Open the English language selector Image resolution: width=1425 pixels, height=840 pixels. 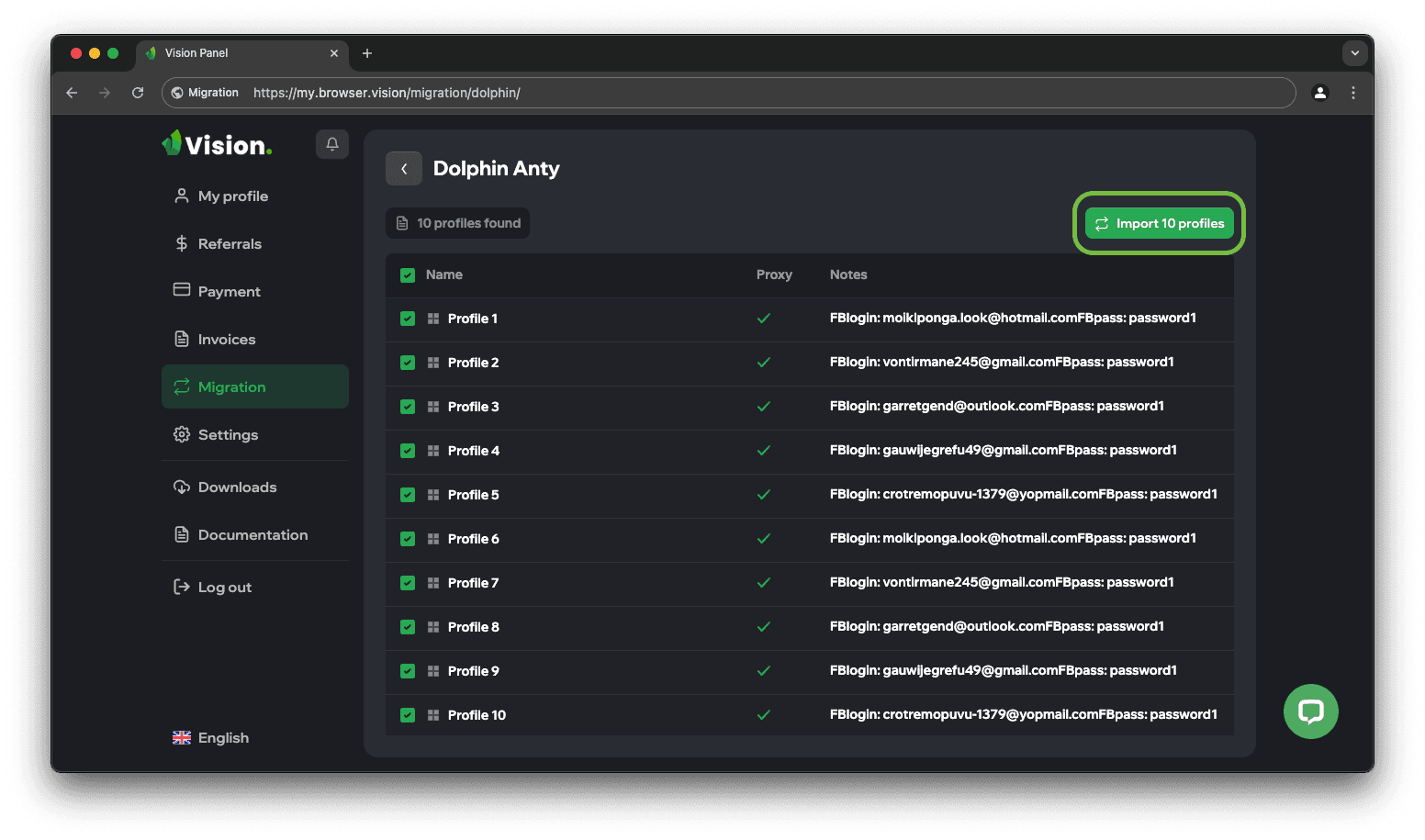[x=211, y=738]
